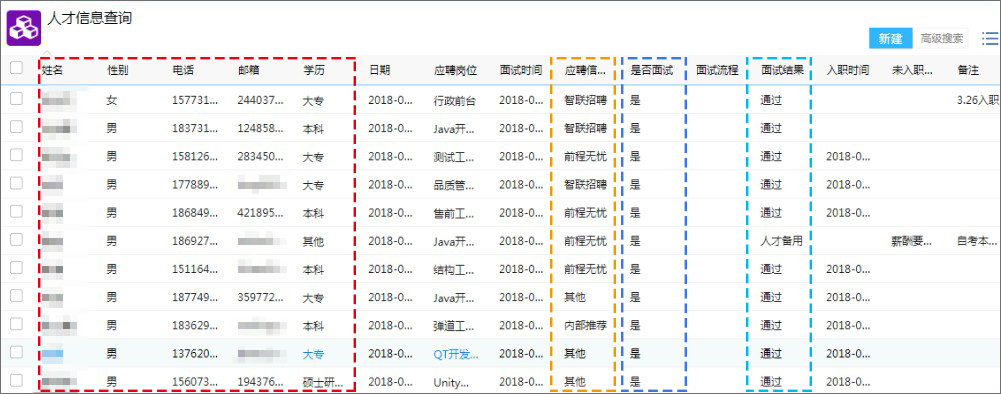Click email cell 283450...
Viewport: 1001px width, 394px height.
(260, 156)
